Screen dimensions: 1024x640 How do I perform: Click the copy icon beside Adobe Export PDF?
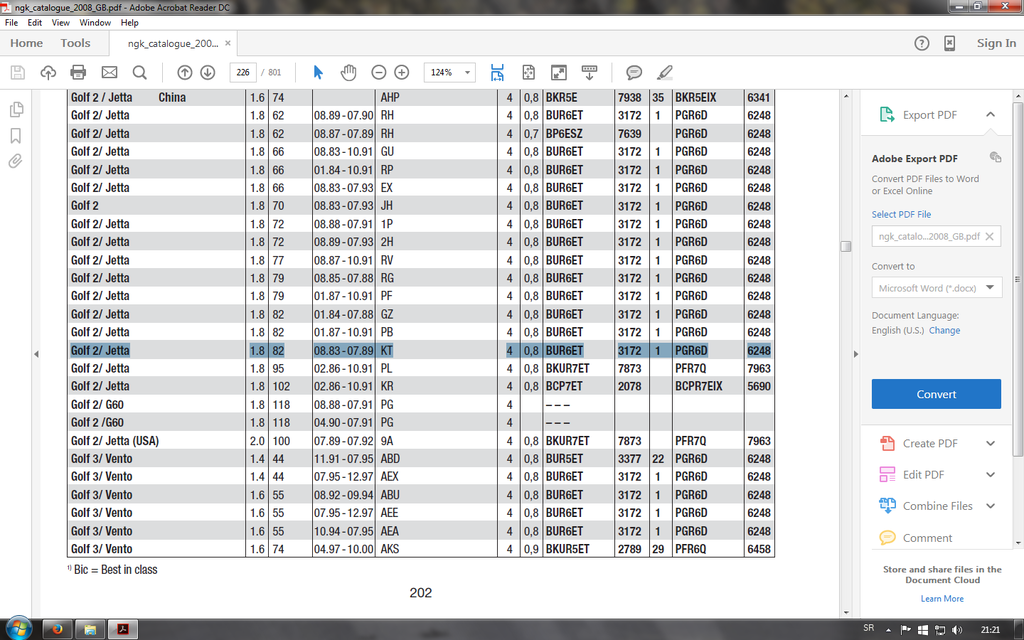[x=995, y=157]
